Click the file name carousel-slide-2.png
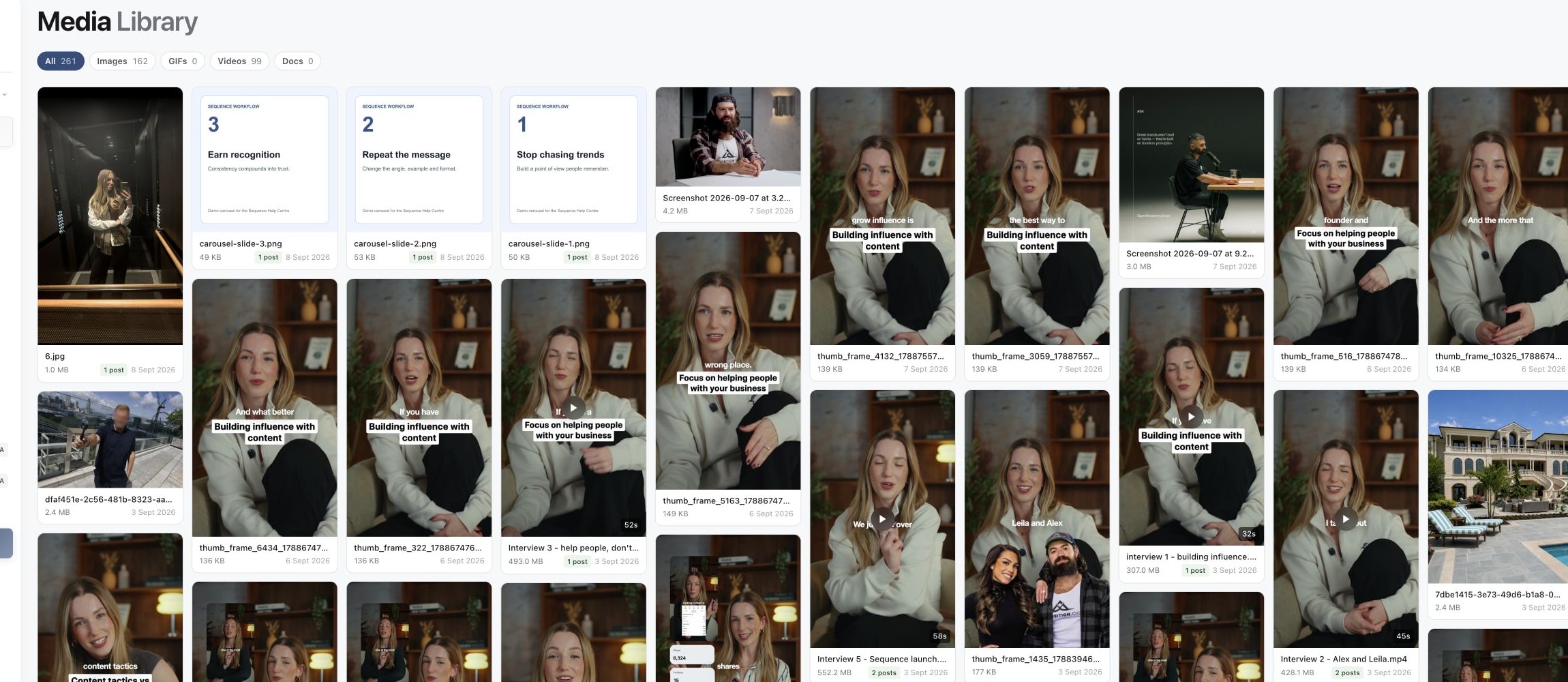 pyautogui.click(x=395, y=243)
